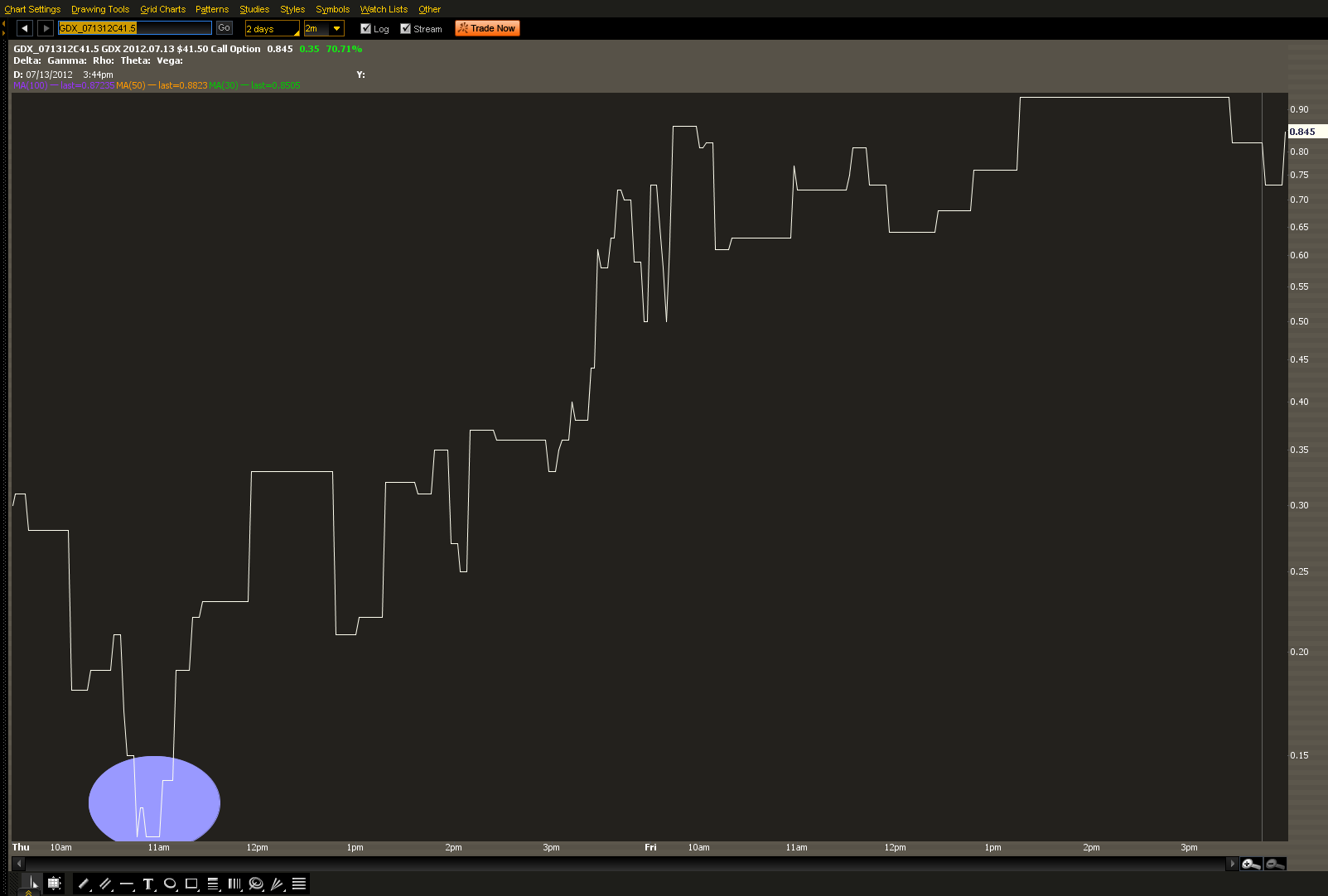Screen dimensions: 1328x896
Task: Click the 0.15 price axis label
Action: coord(1299,755)
